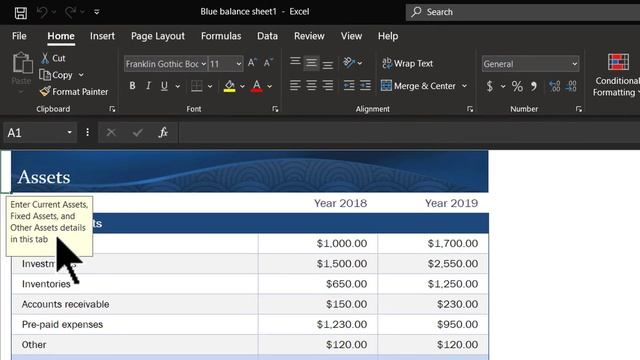Apply cell Borders icon
Viewport: 640px width, 360px height.
point(197,86)
